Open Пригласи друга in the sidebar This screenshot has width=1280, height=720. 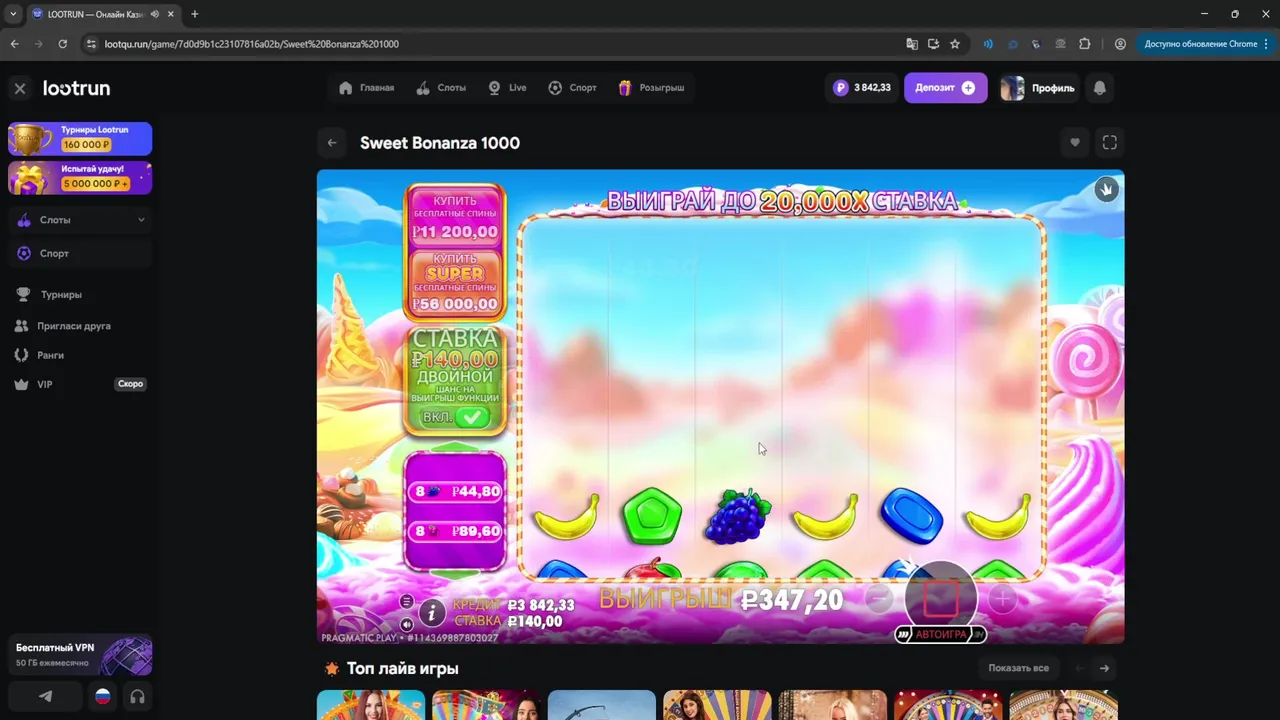pyautogui.click(x=73, y=326)
